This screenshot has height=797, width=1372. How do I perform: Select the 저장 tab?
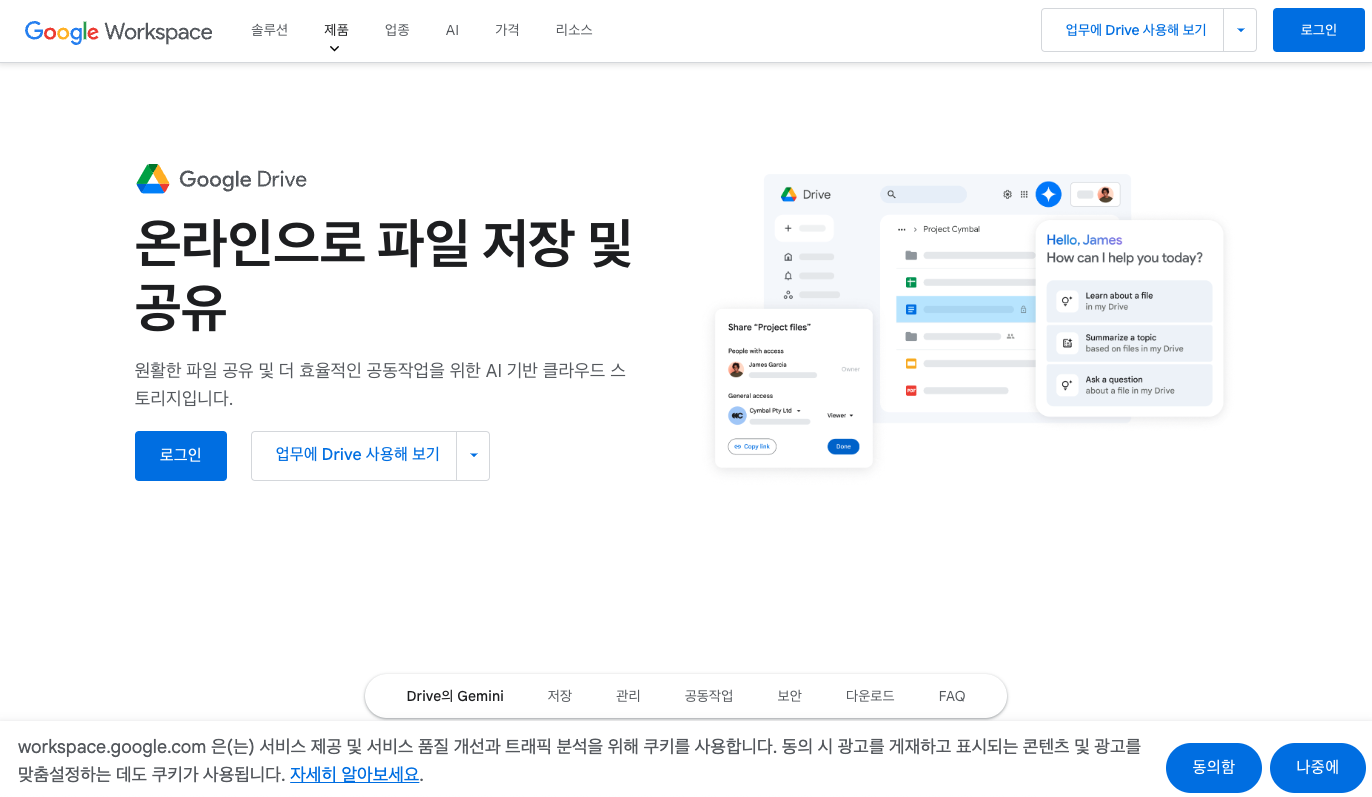click(x=559, y=696)
